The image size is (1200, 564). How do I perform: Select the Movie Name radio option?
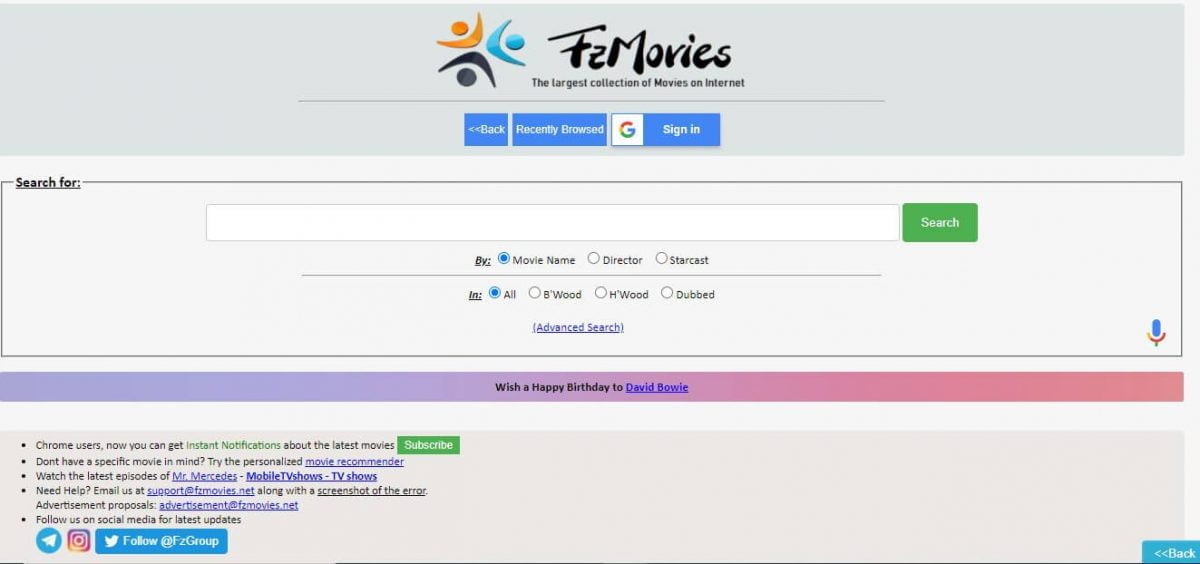(504, 258)
